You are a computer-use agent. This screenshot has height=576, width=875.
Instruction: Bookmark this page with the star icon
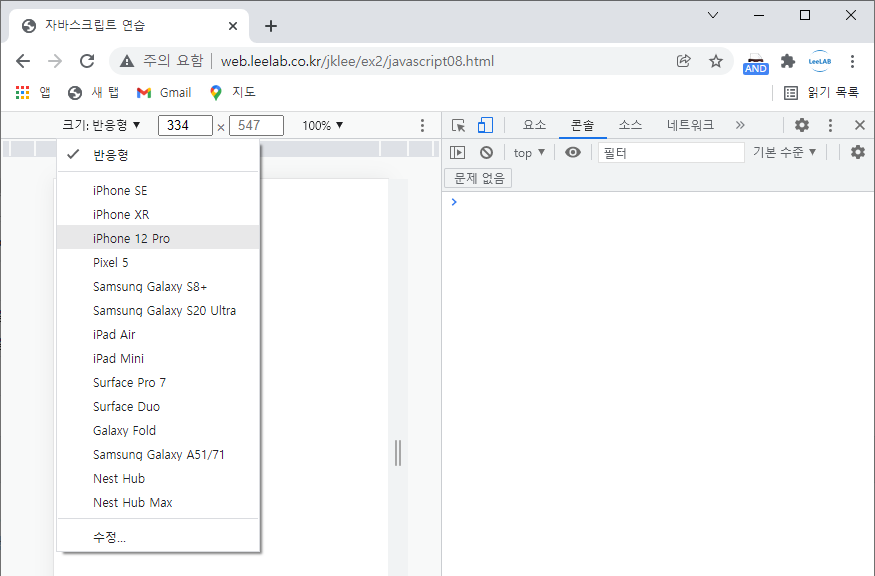point(715,61)
